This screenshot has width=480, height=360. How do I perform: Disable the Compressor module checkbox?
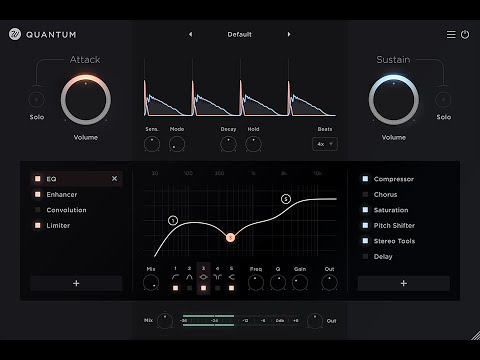point(365,179)
